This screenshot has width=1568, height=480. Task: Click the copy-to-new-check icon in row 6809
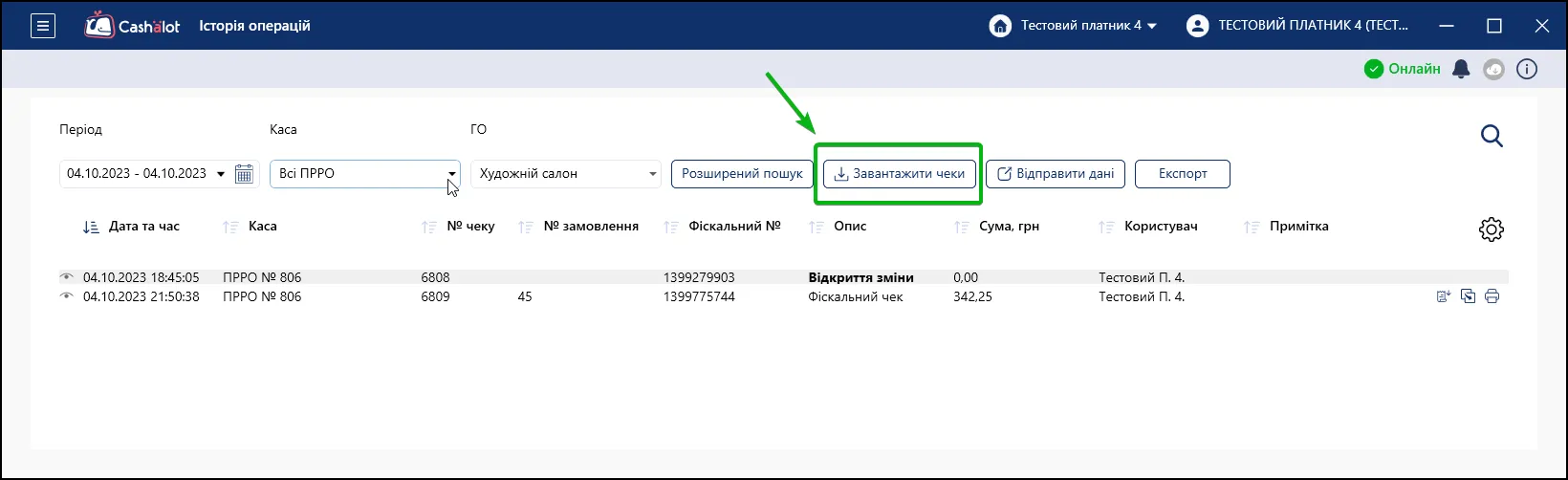click(x=1468, y=296)
